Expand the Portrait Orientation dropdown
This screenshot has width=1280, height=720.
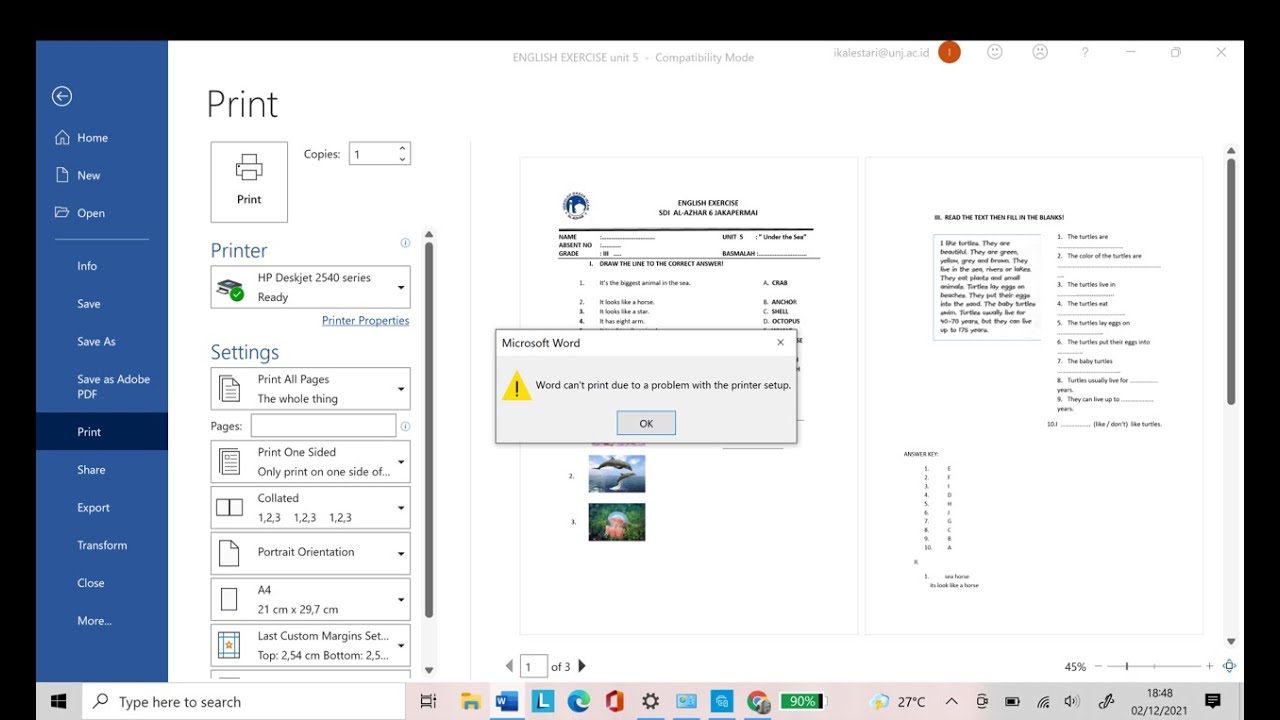click(310, 553)
